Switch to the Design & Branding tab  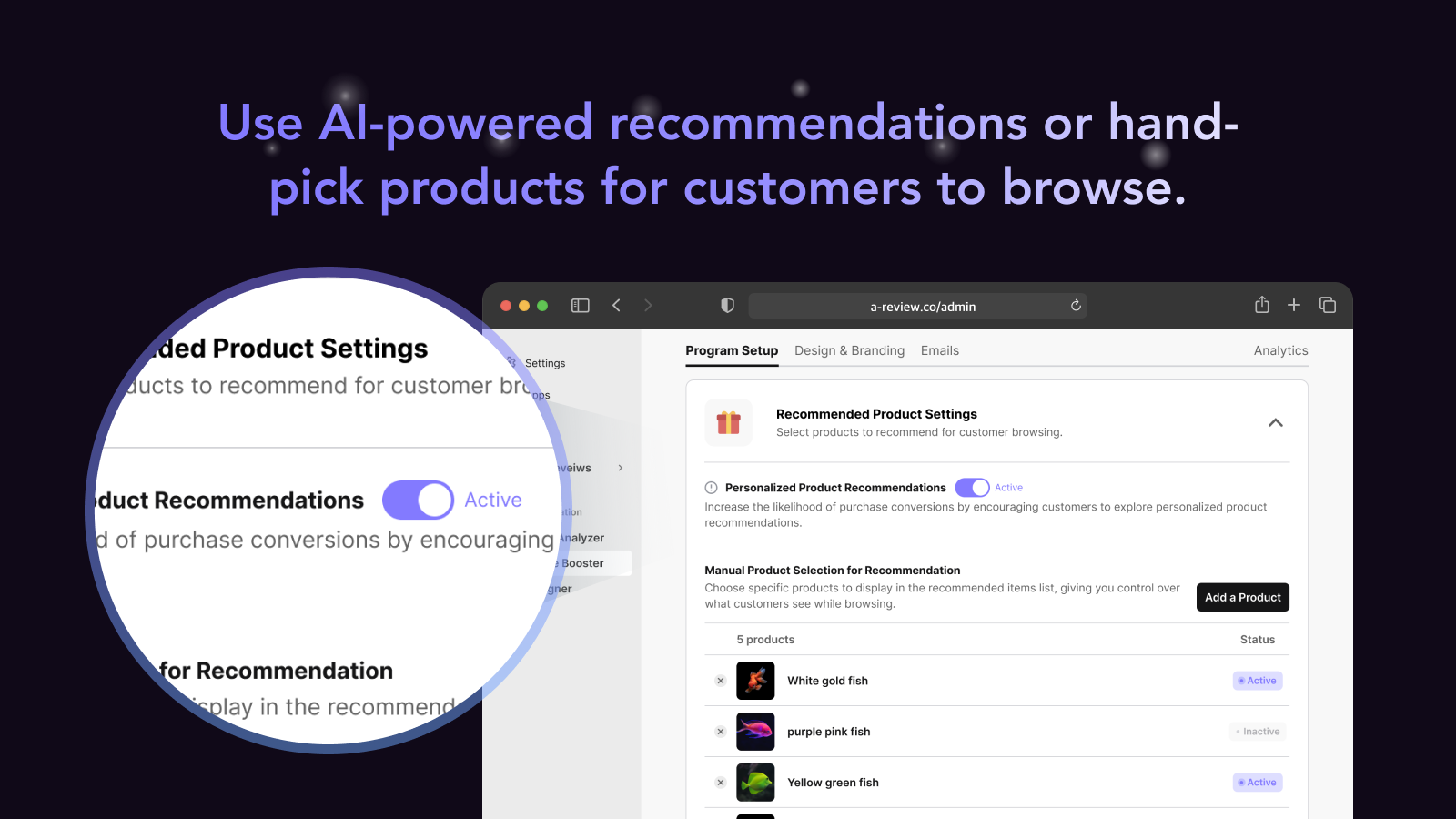coord(849,350)
